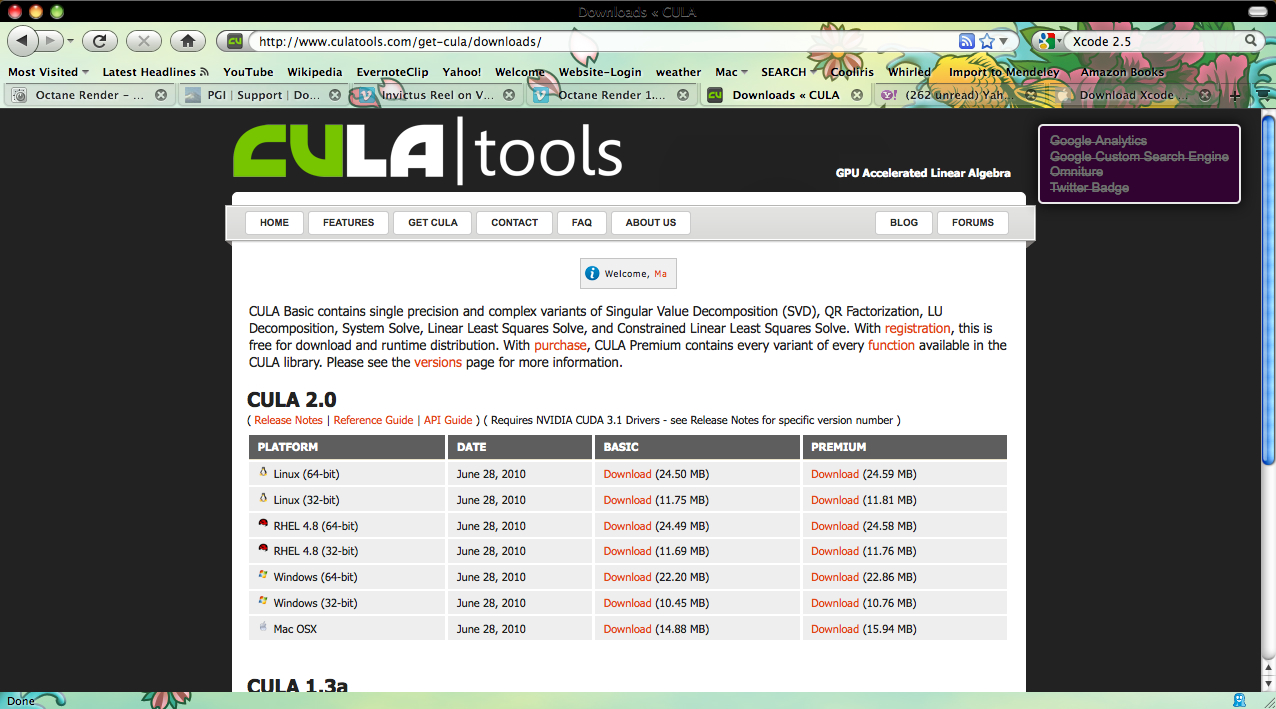Click the stop loading button
This screenshot has height=709, width=1276.
point(144,41)
